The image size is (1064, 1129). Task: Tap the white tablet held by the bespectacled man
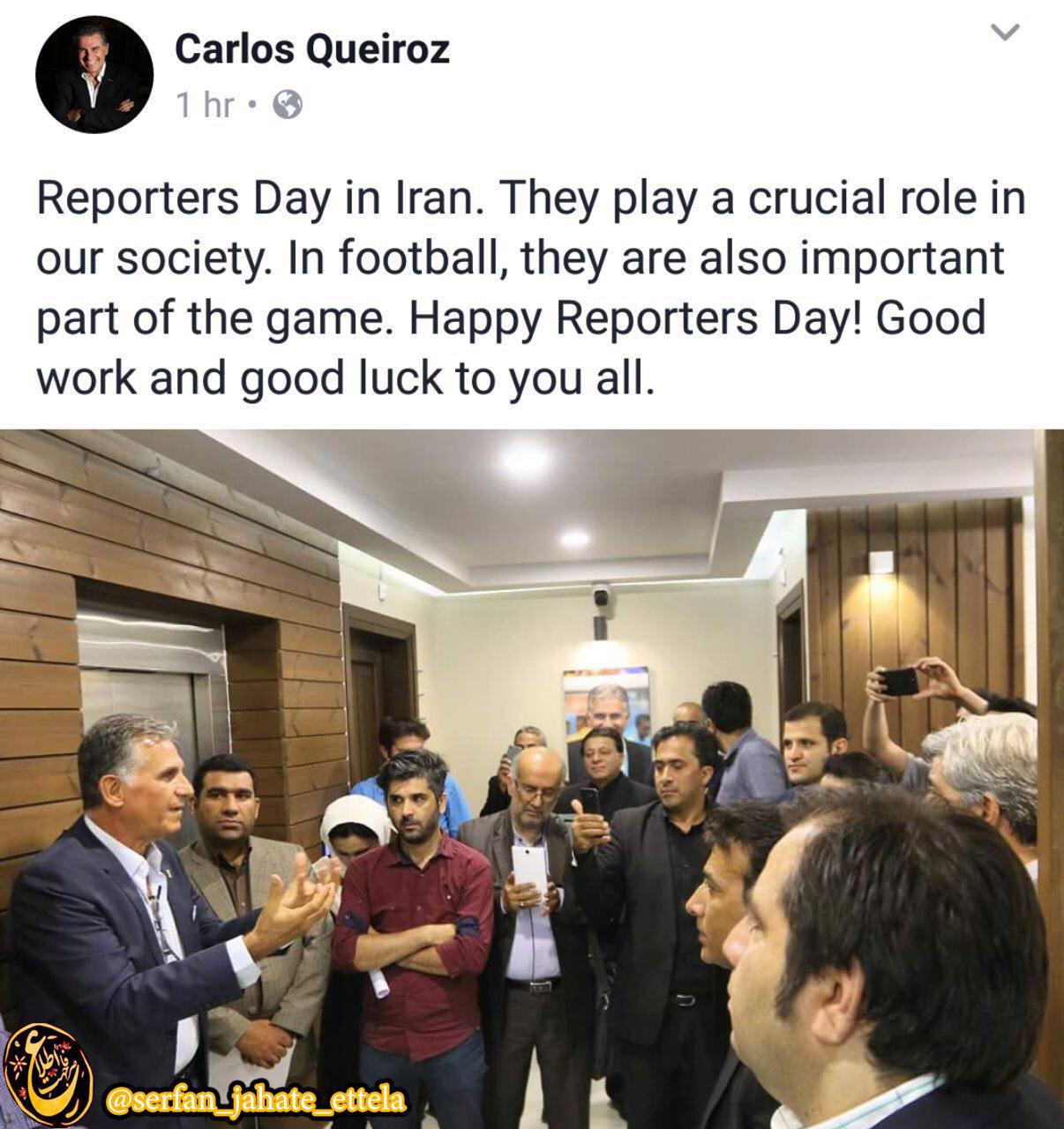[529, 871]
